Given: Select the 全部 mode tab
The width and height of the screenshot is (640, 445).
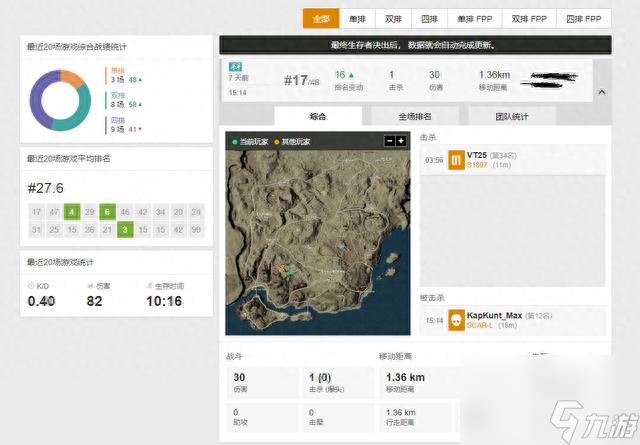Looking at the screenshot, I should (321, 19).
